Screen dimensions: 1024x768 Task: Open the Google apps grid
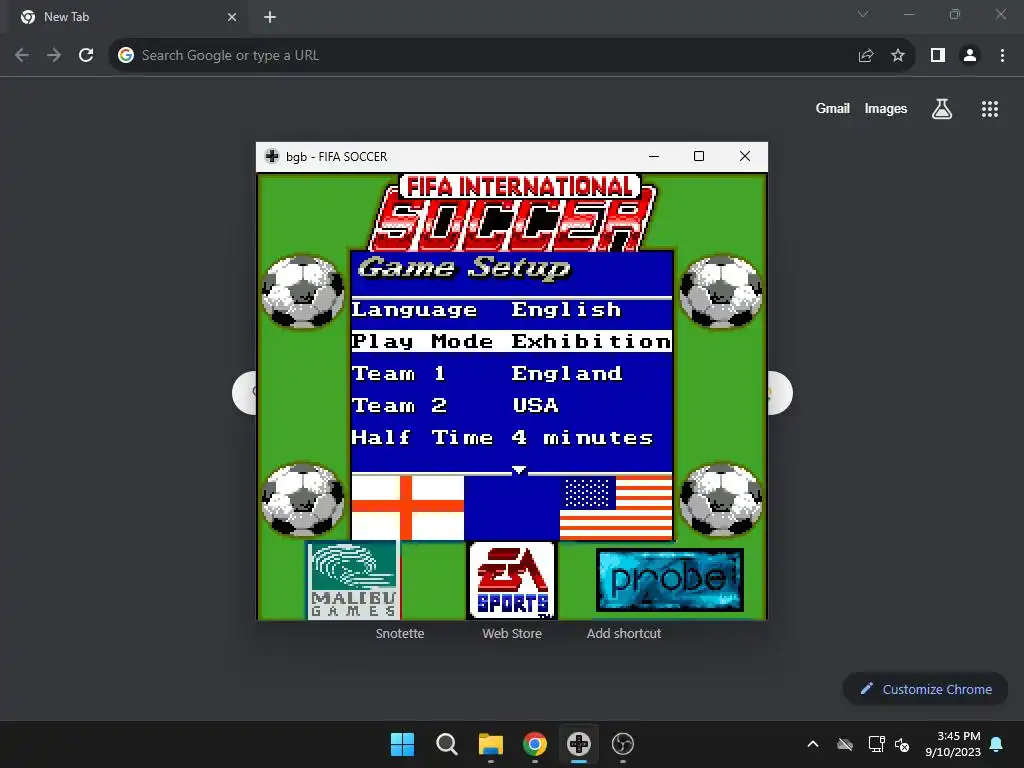[990, 109]
